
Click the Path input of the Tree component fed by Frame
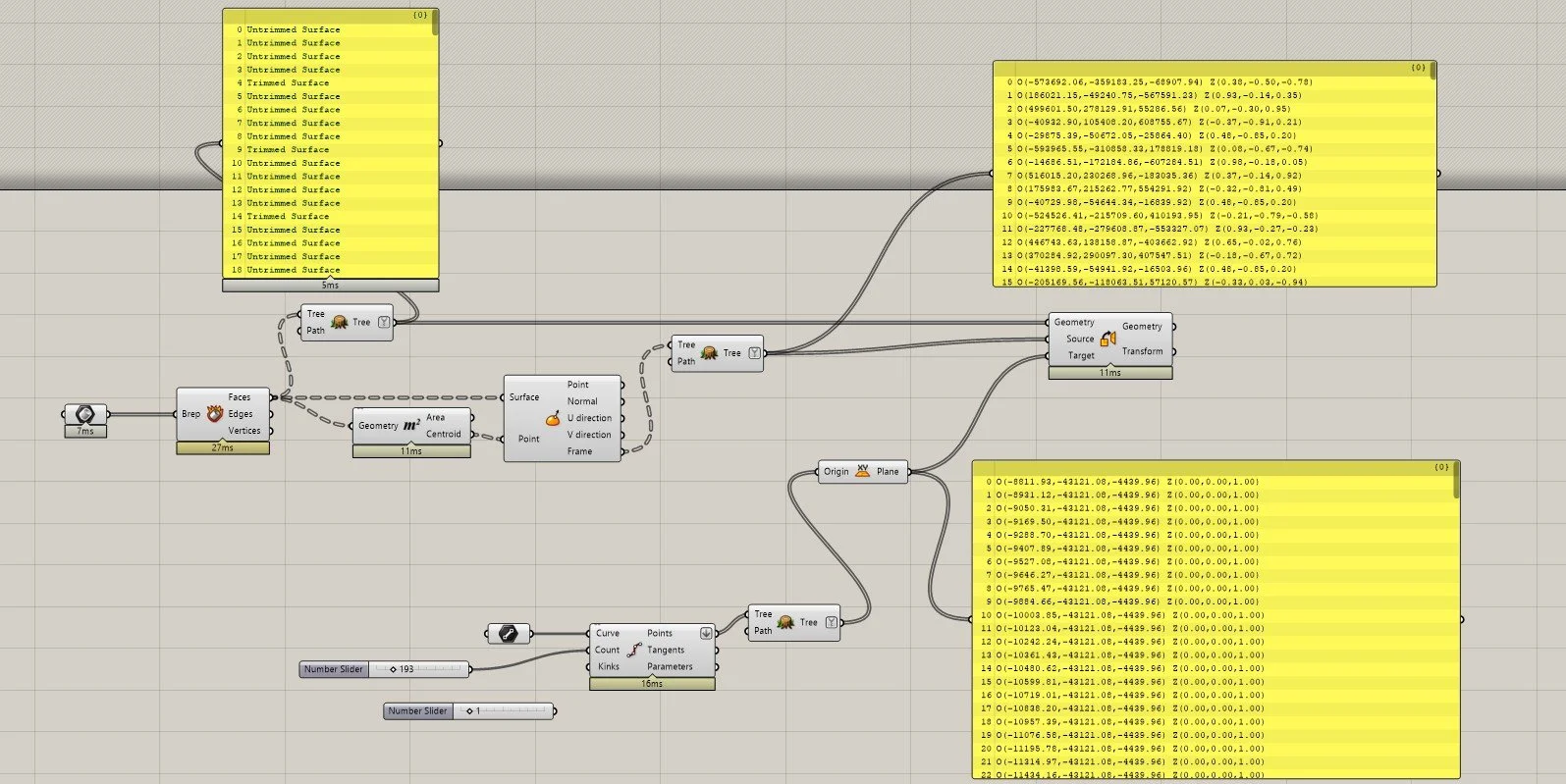(686, 361)
